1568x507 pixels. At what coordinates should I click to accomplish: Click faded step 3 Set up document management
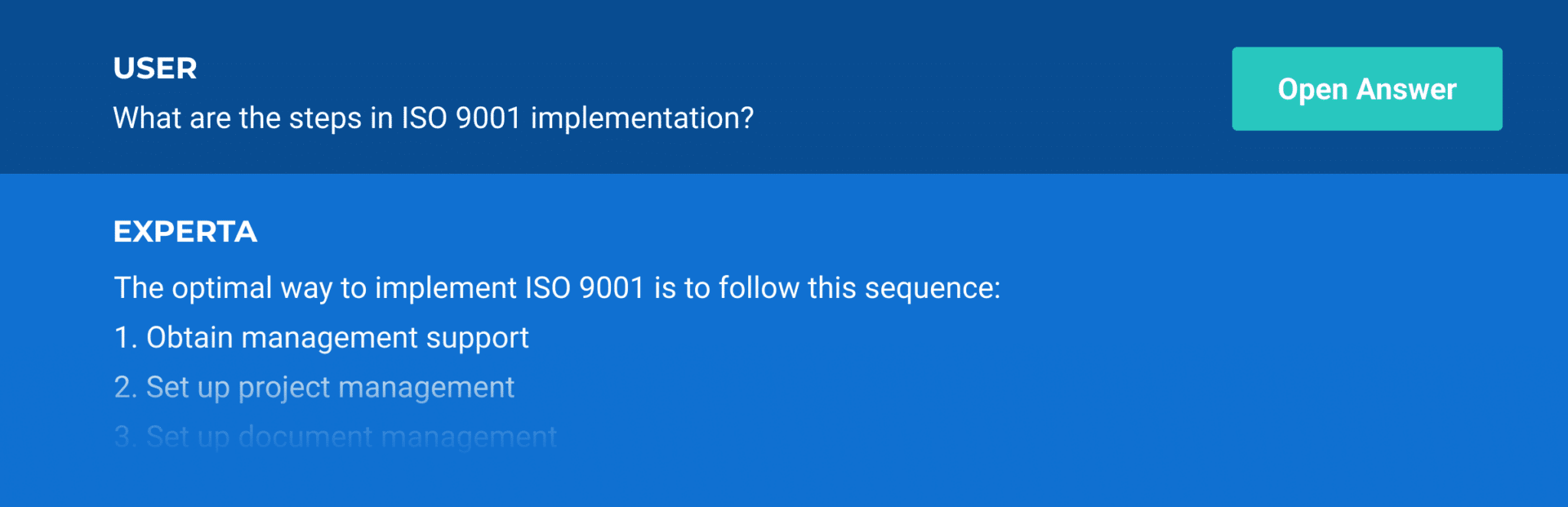pyautogui.click(x=334, y=436)
